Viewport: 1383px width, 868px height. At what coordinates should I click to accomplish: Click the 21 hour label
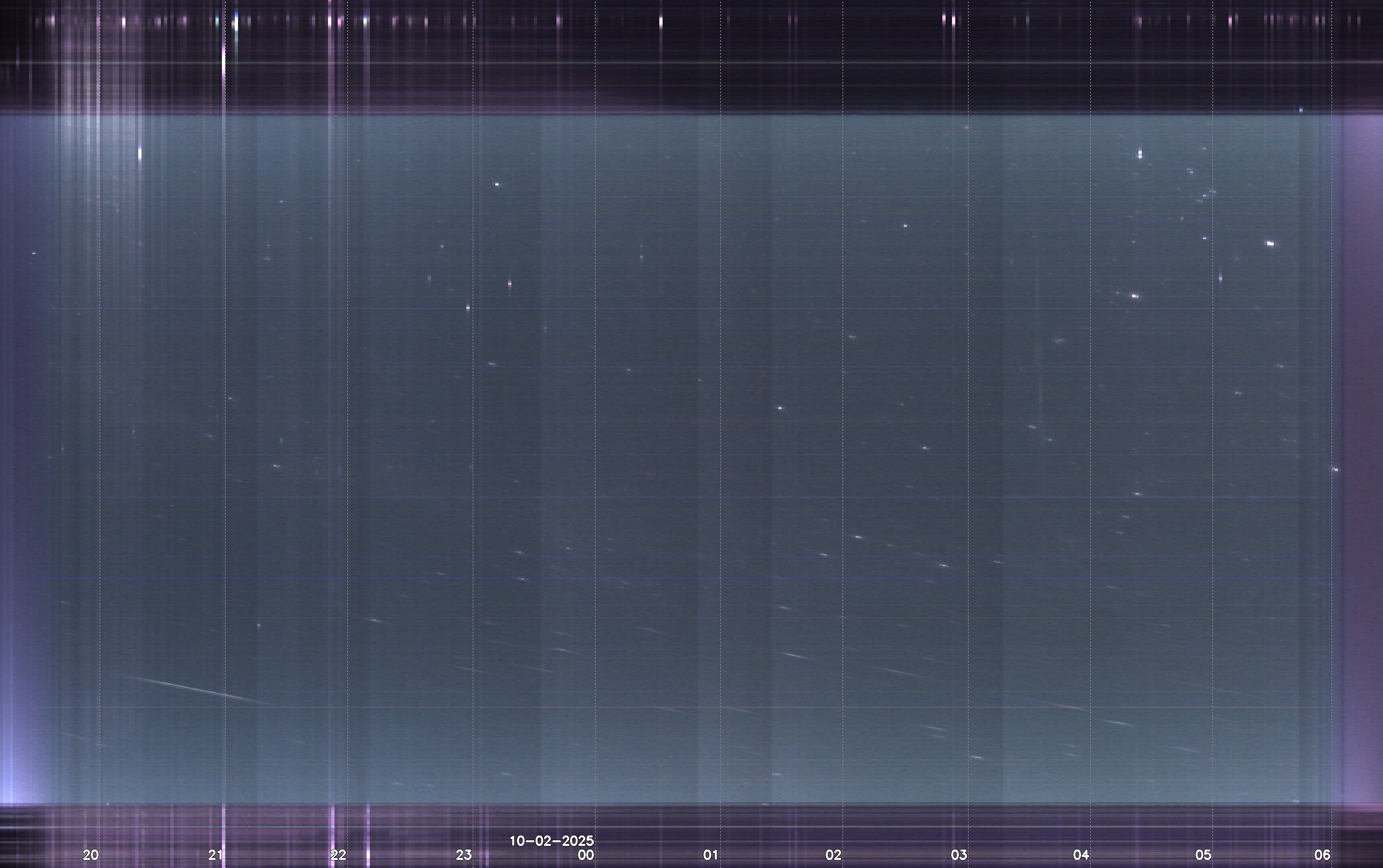(x=215, y=855)
